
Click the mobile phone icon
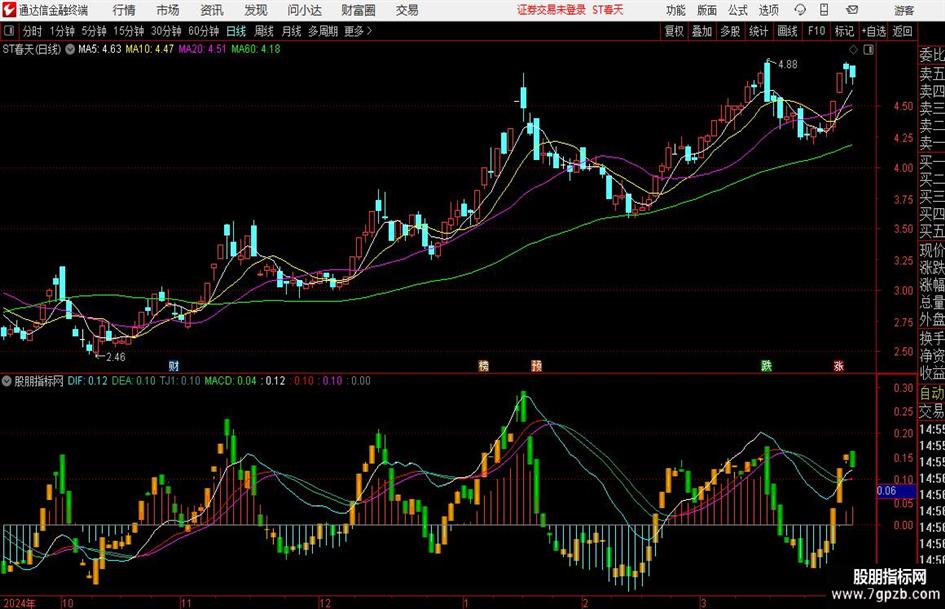(824, 10)
